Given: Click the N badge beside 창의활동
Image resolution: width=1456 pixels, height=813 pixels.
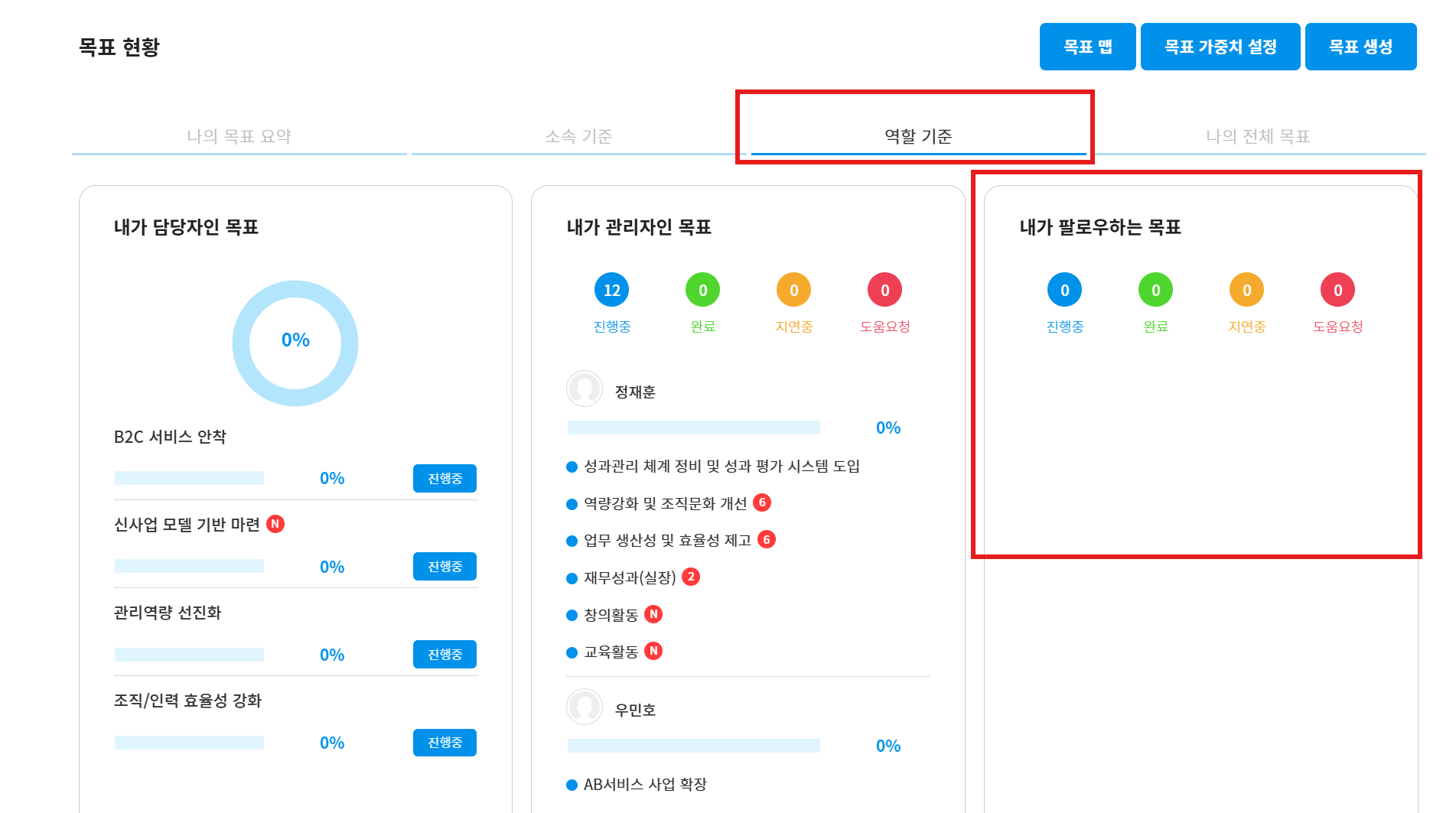Looking at the screenshot, I should 653,614.
